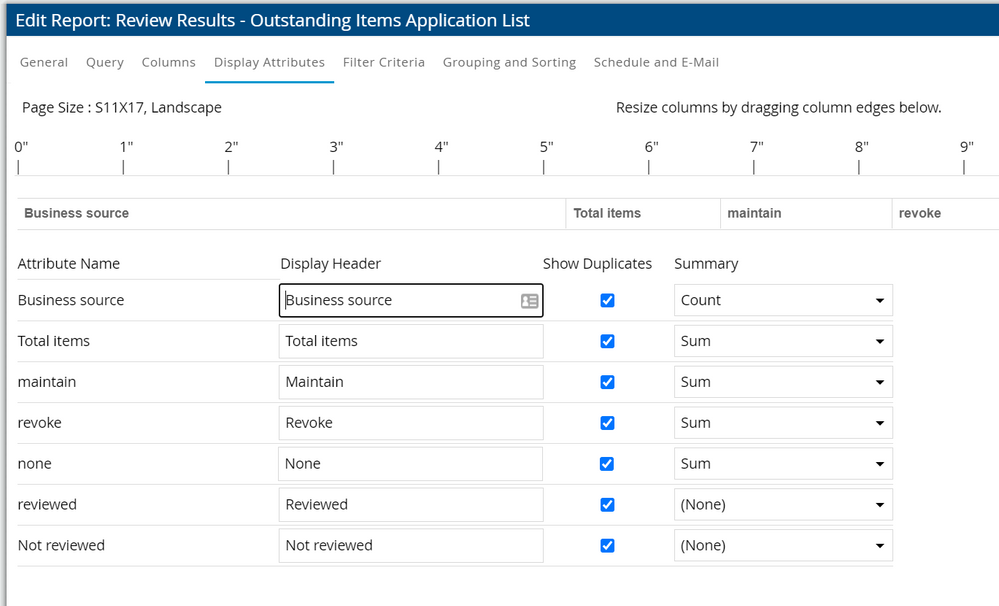Viewport: 999px width, 606px height.
Task: Open the Filter Criteria tab
Action: pyautogui.click(x=384, y=62)
